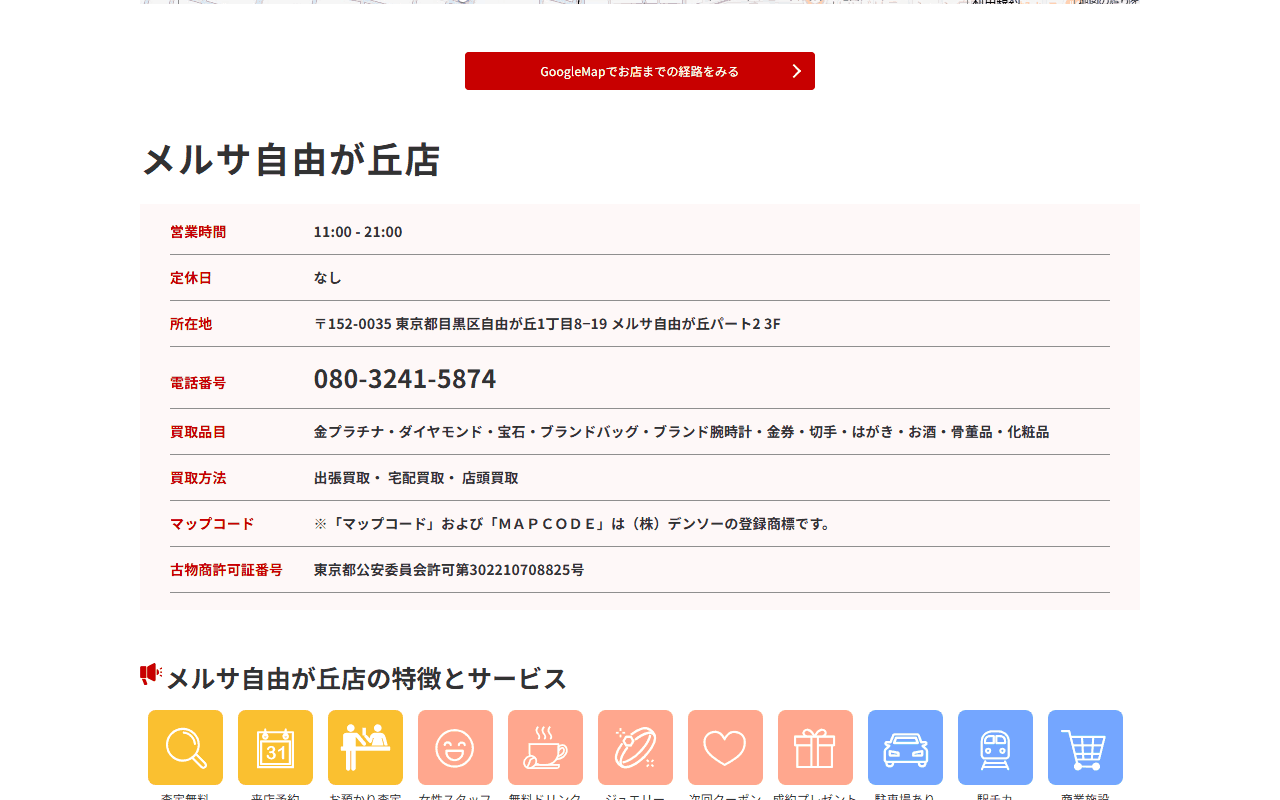Click the arrow chevron on the GoogleMap button
1280x800 pixels.
797,71
